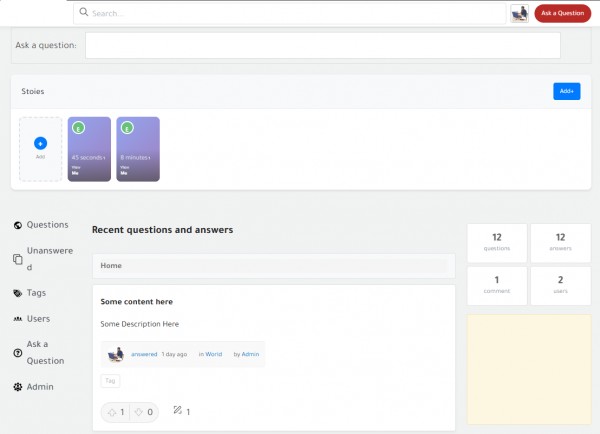600x434 pixels.
Task: Click the Unanswered copy icon in sidebar
Action: pos(18,259)
